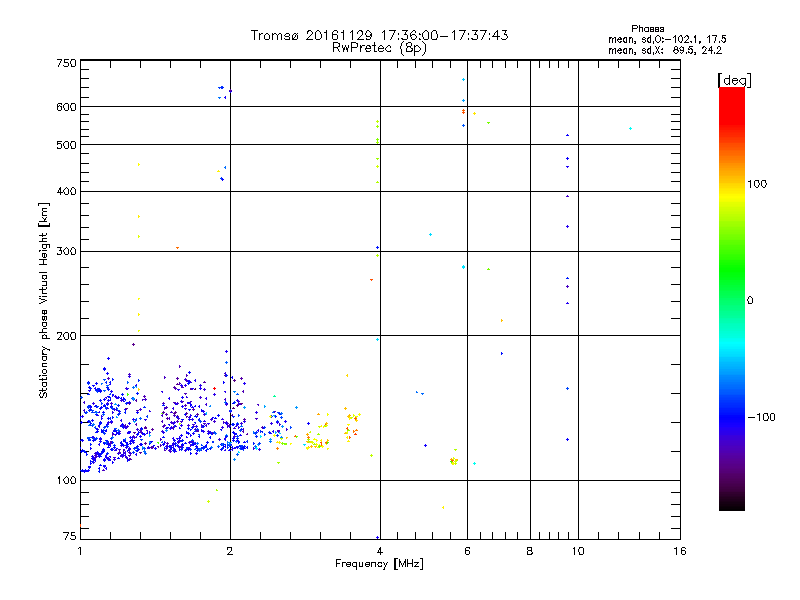Click the y-axis '300' tick label
The width and height of the screenshot is (800, 600).
[66, 252]
